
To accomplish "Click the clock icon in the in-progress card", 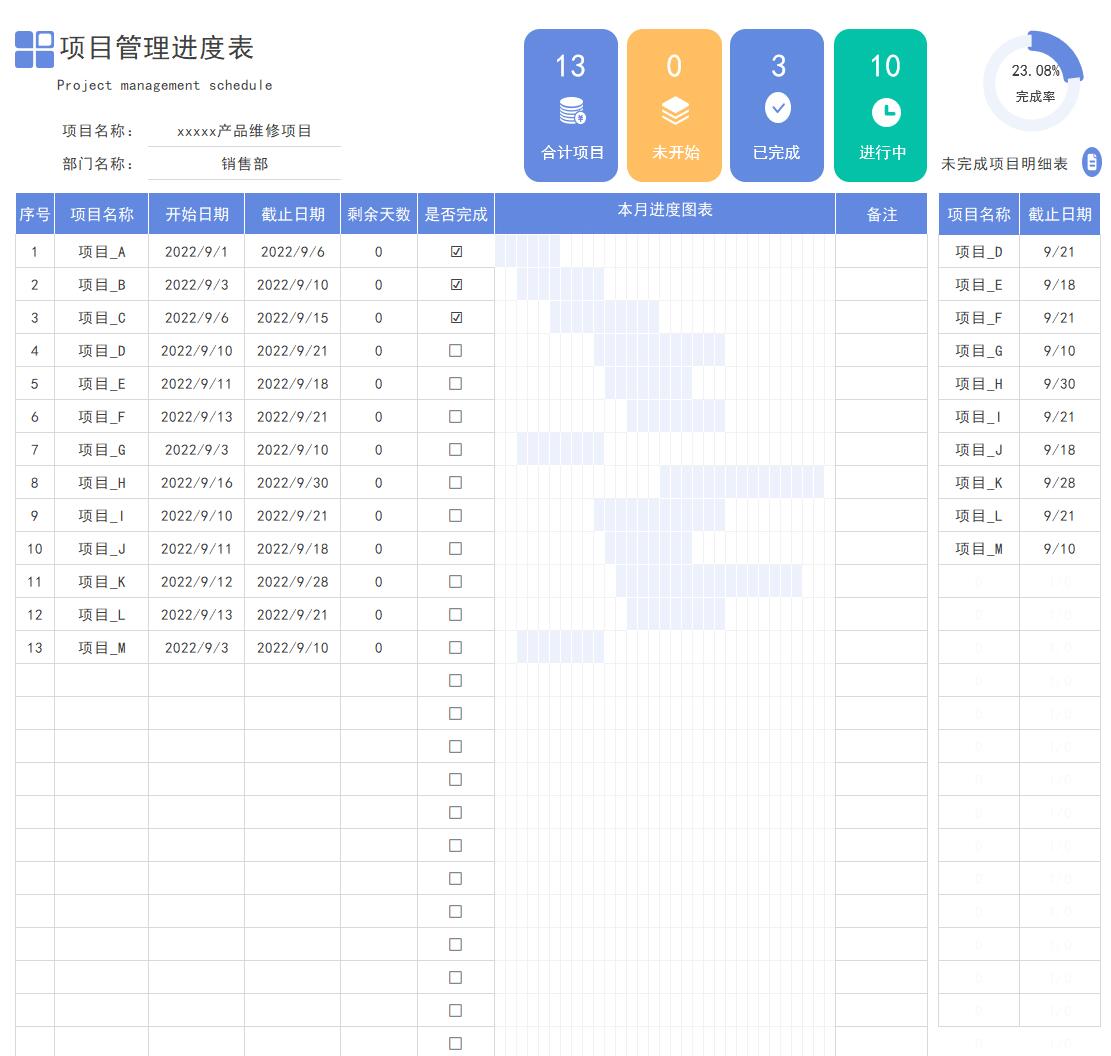I will 885,112.
